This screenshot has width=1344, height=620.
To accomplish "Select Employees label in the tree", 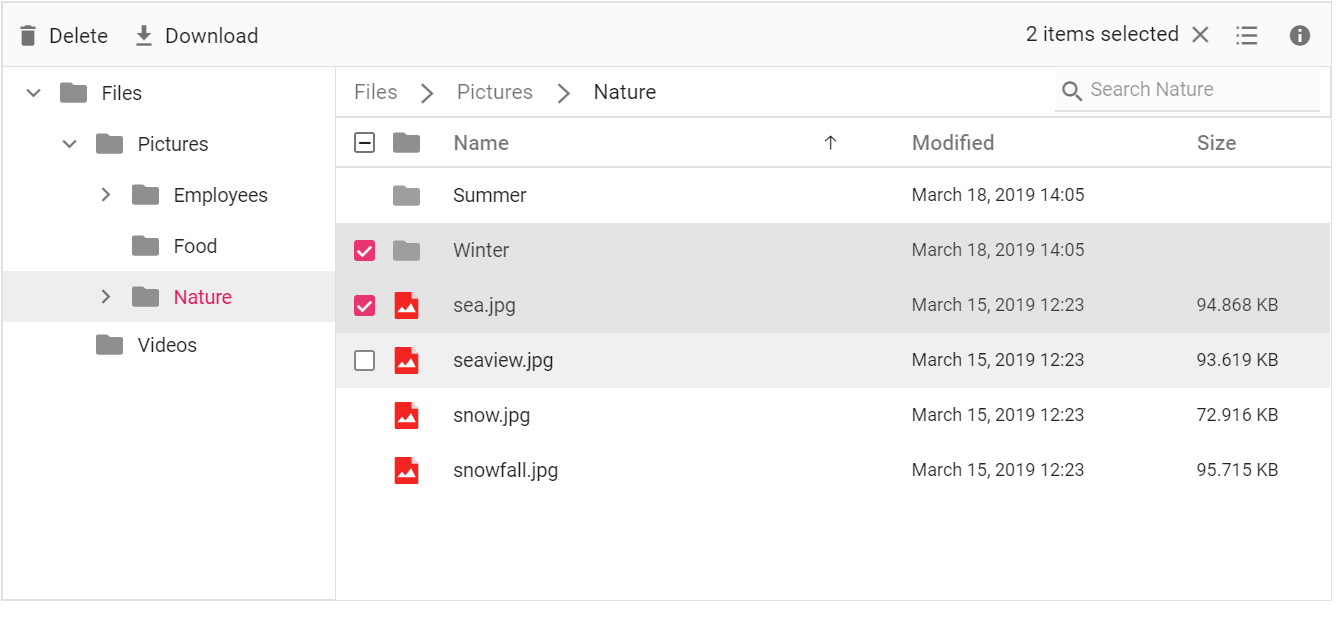I will pos(221,195).
